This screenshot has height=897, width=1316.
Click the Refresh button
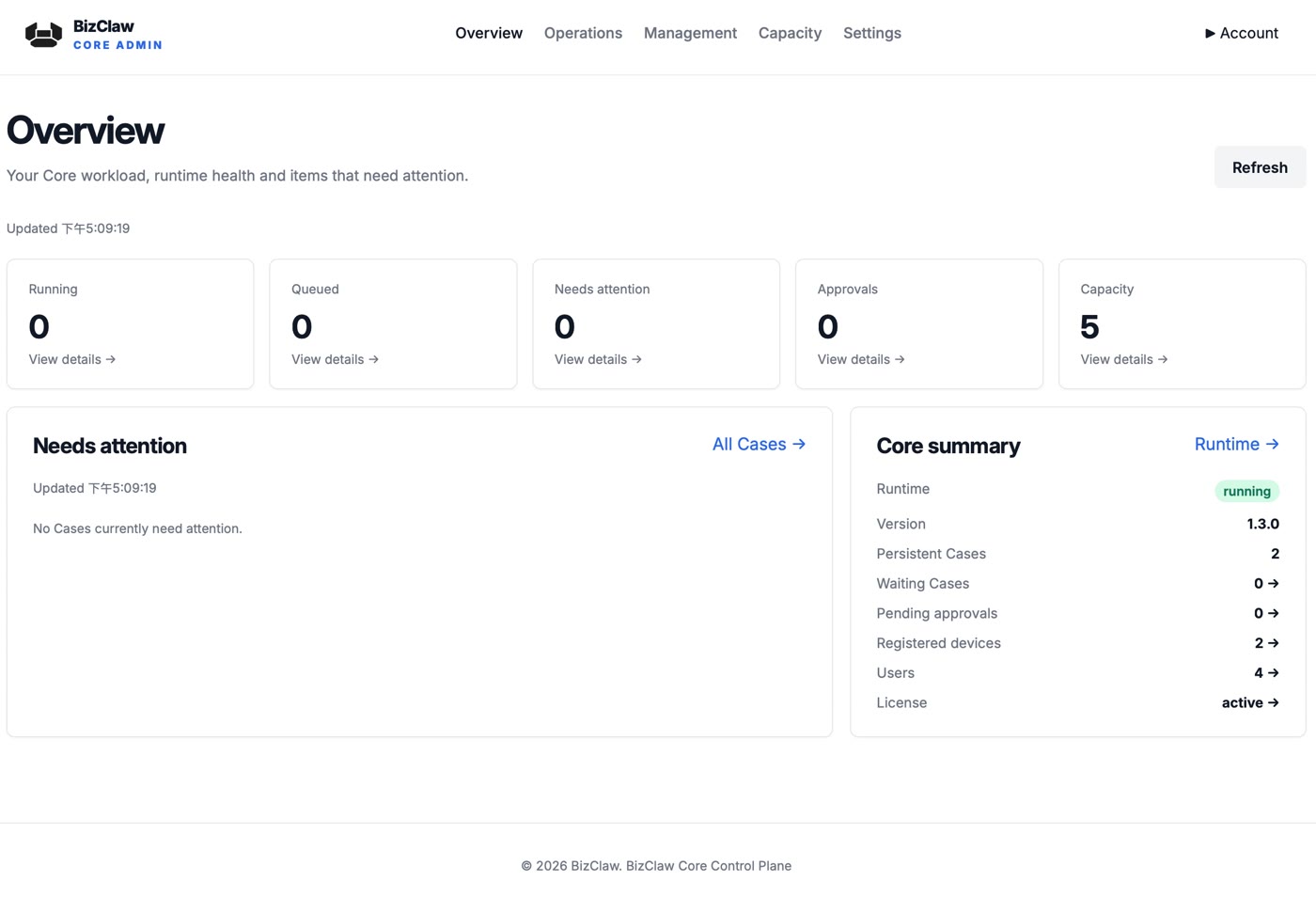[x=1260, y=167]
